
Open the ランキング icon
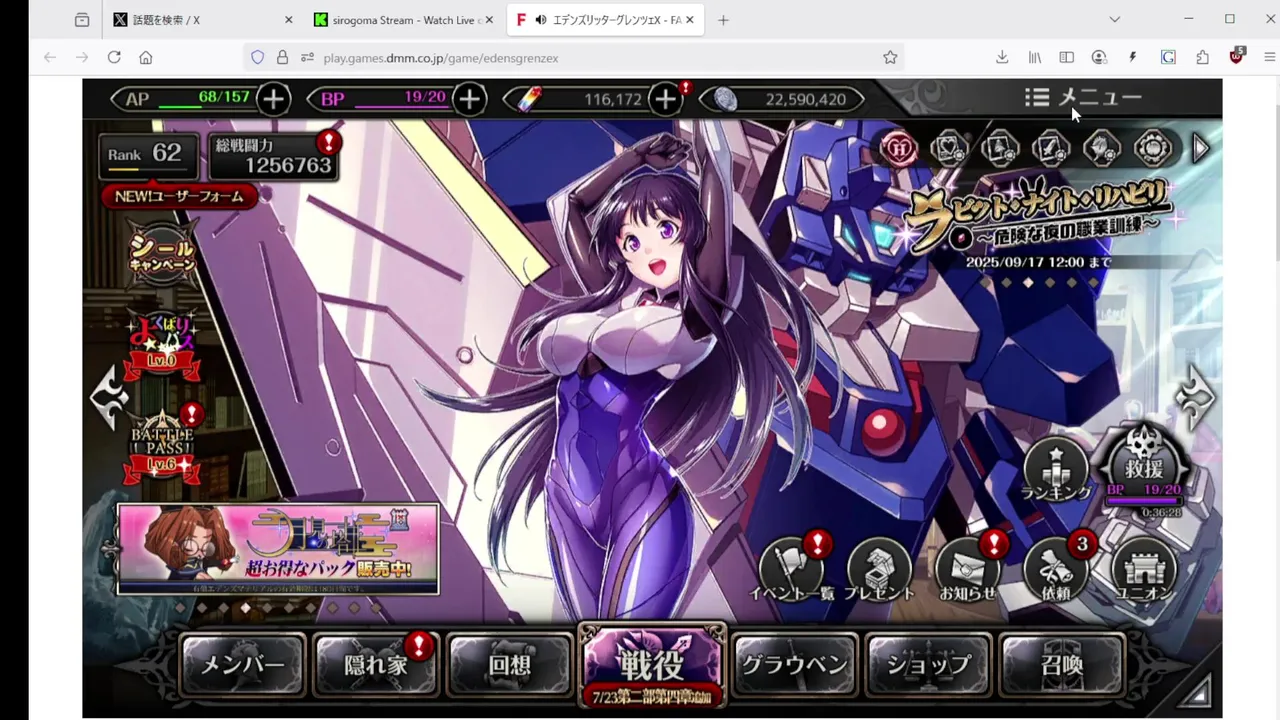click(1056, 471)
